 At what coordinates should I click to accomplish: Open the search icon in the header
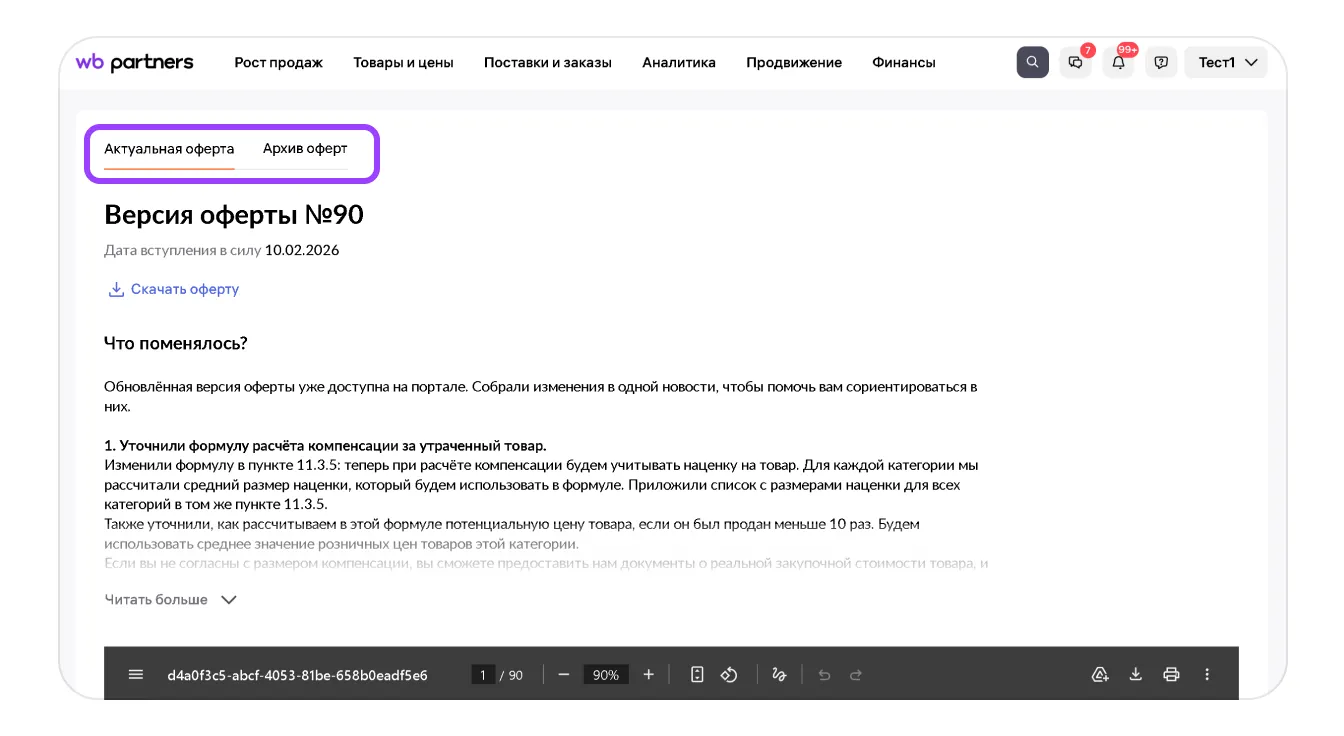click(1032, 62)
